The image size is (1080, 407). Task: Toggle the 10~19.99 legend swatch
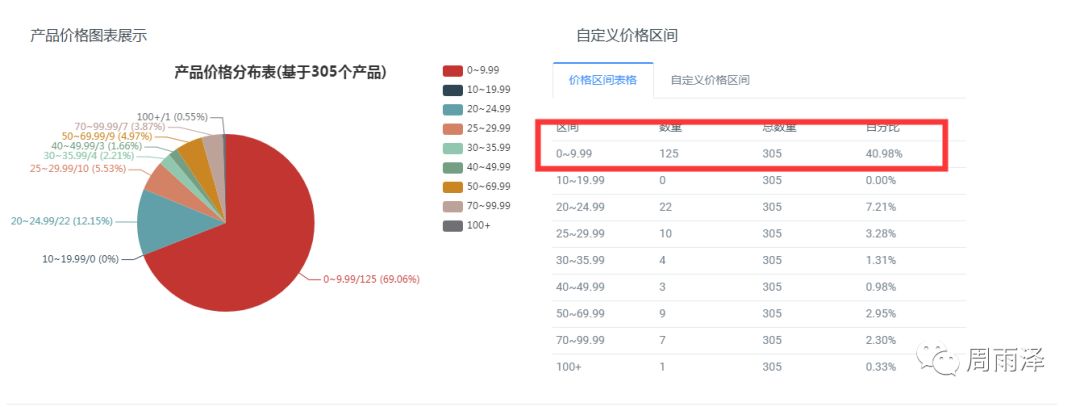coord(452,90)
